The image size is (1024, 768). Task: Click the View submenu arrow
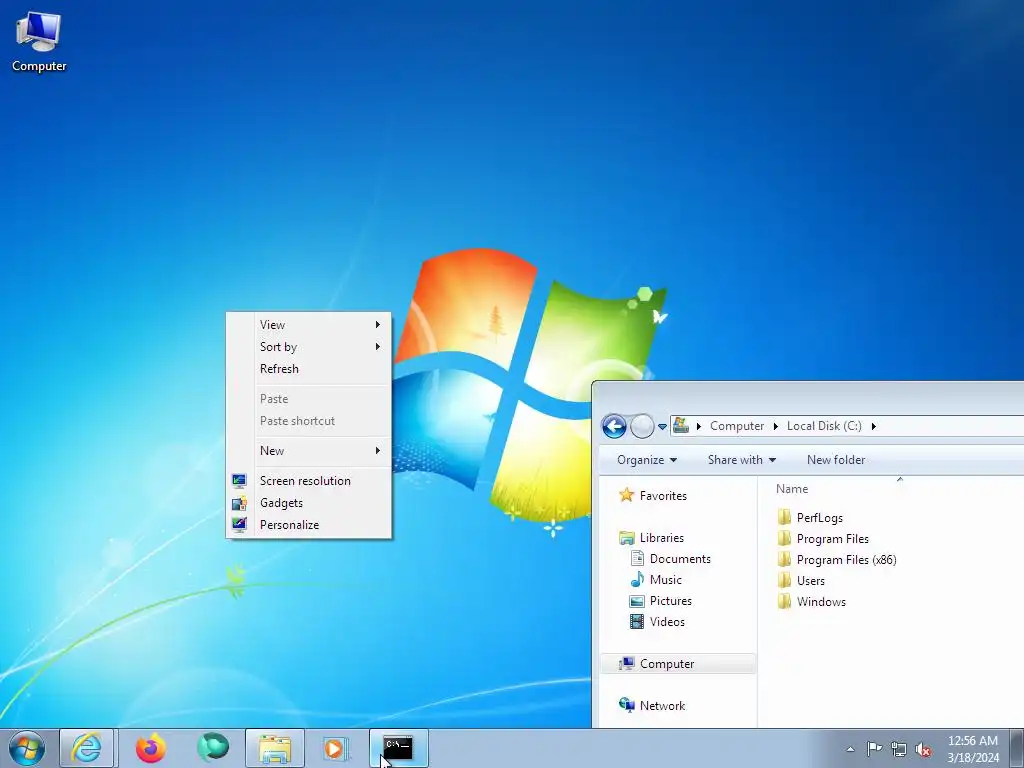[377, 325]
